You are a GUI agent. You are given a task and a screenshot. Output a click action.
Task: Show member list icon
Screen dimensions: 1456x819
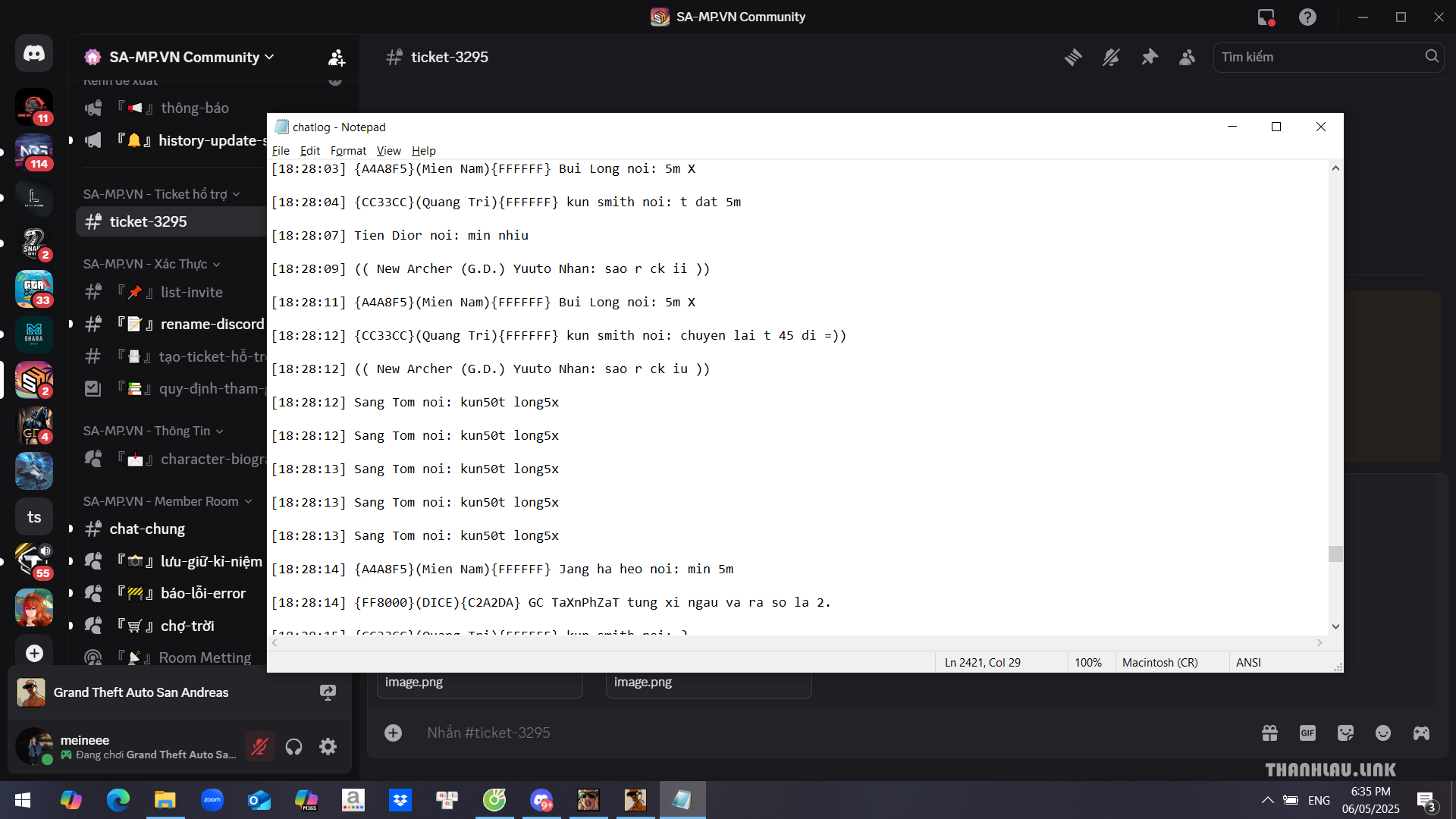coord(1188,57)
